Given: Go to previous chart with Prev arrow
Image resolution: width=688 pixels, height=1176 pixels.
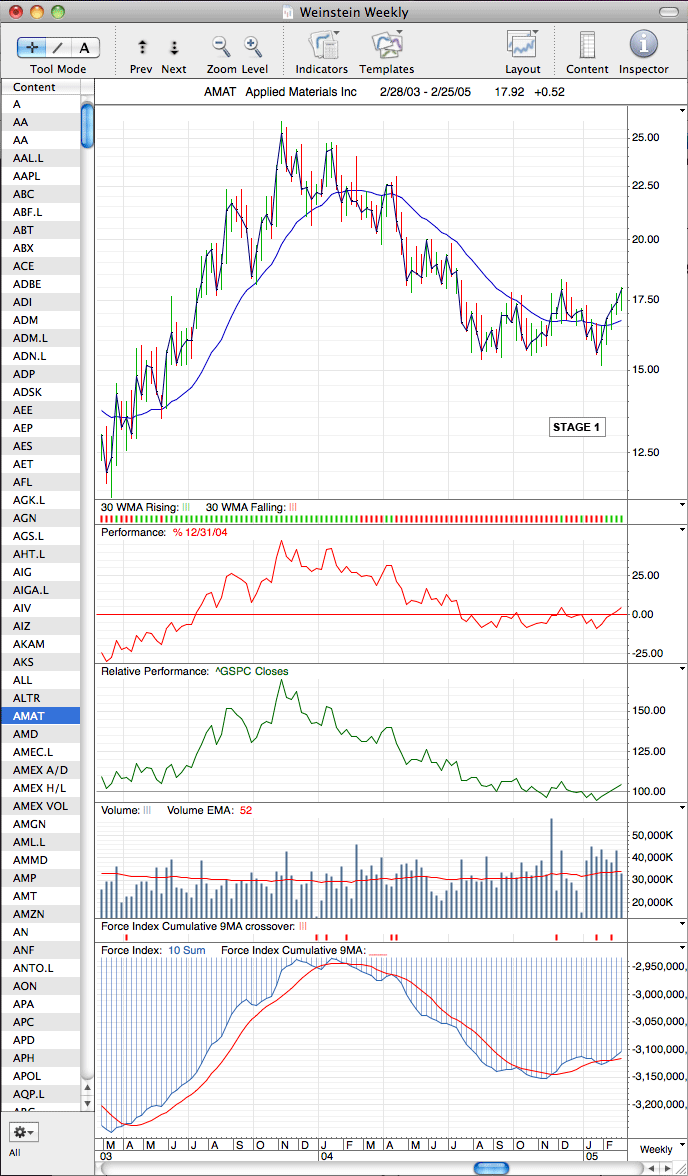Looking at the screenshot, I should click(143, 47).
